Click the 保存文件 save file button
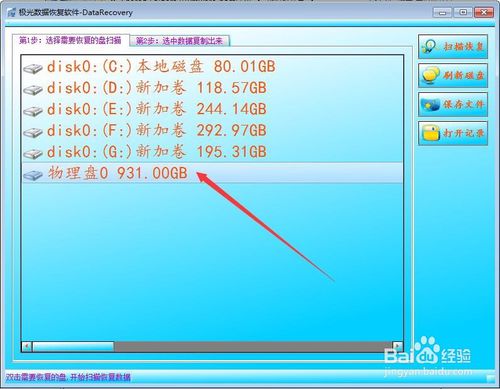The image size is (500, 389). (x=453, y=104)
